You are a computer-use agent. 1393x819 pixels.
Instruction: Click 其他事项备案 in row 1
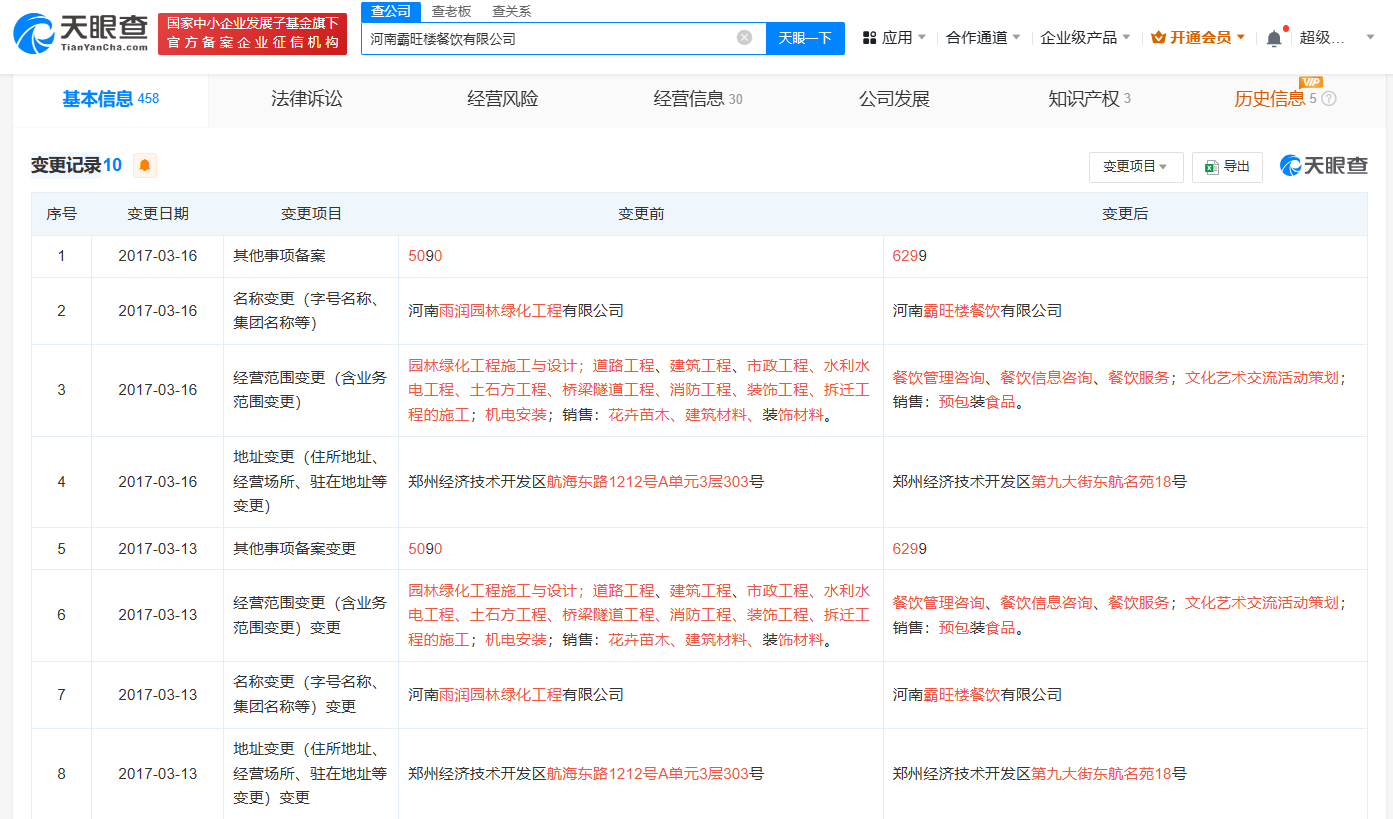click(x=280, y=256)
